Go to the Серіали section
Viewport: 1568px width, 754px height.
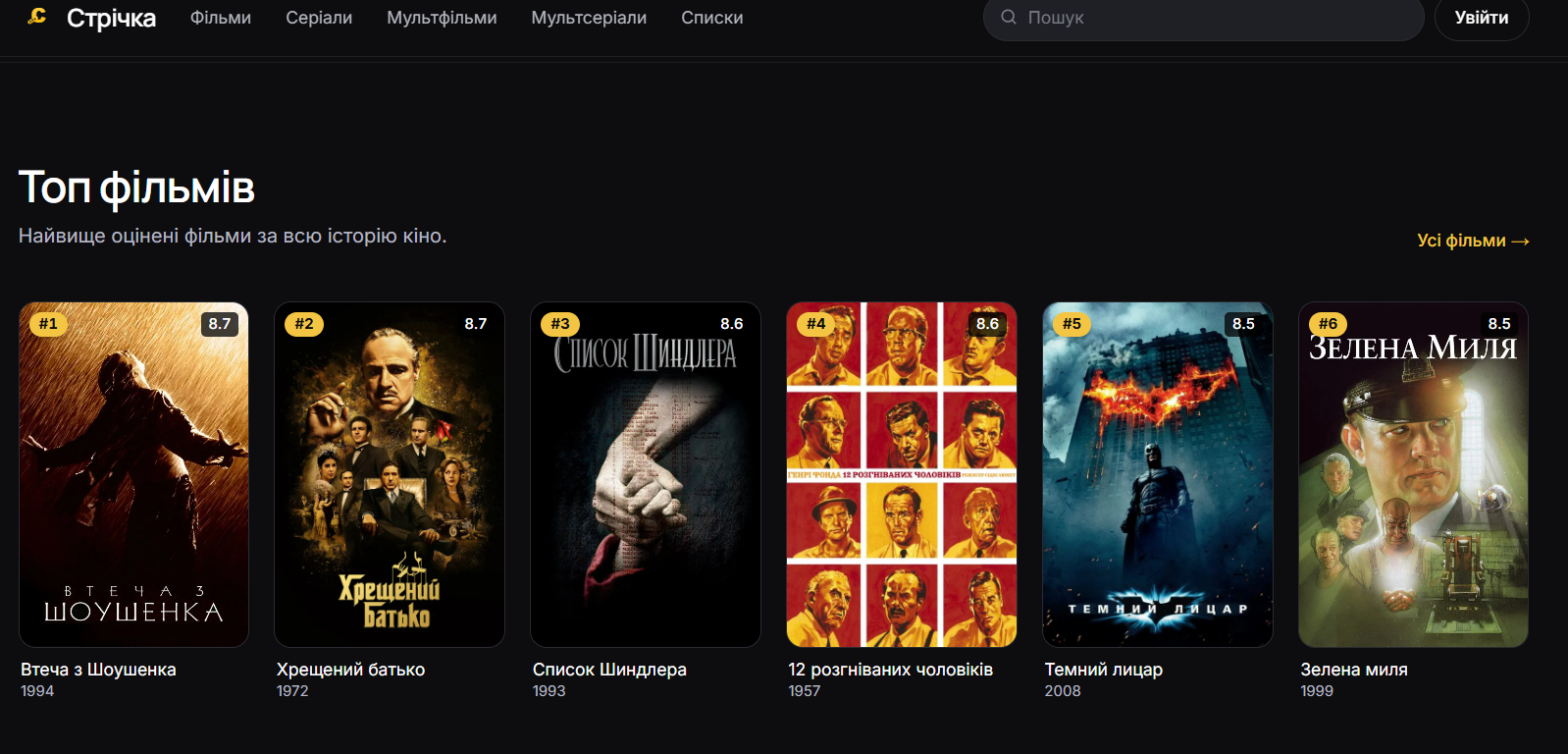coord(319,18)
